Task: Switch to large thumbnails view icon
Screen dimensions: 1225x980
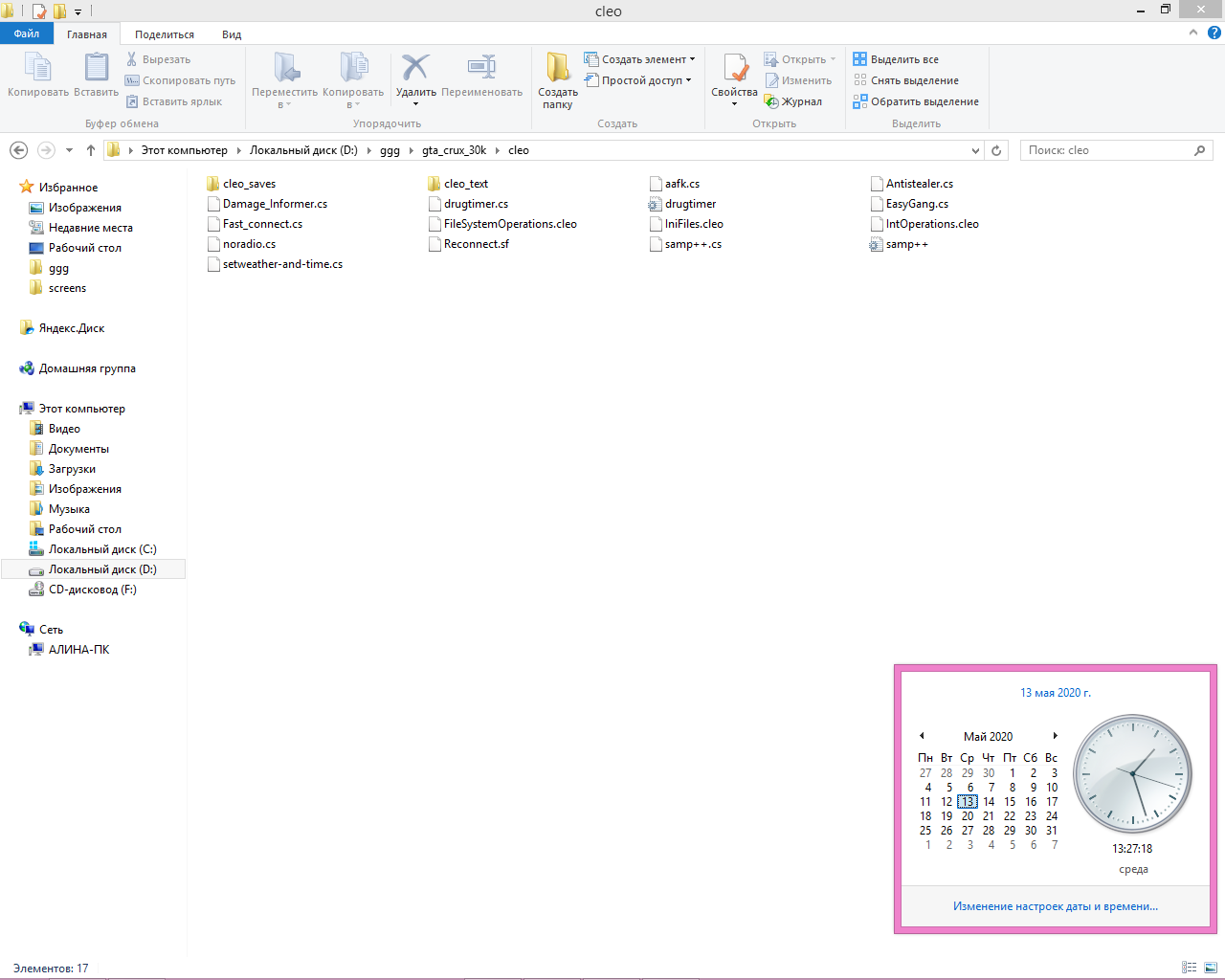Action: click(x=1210, y=968)
